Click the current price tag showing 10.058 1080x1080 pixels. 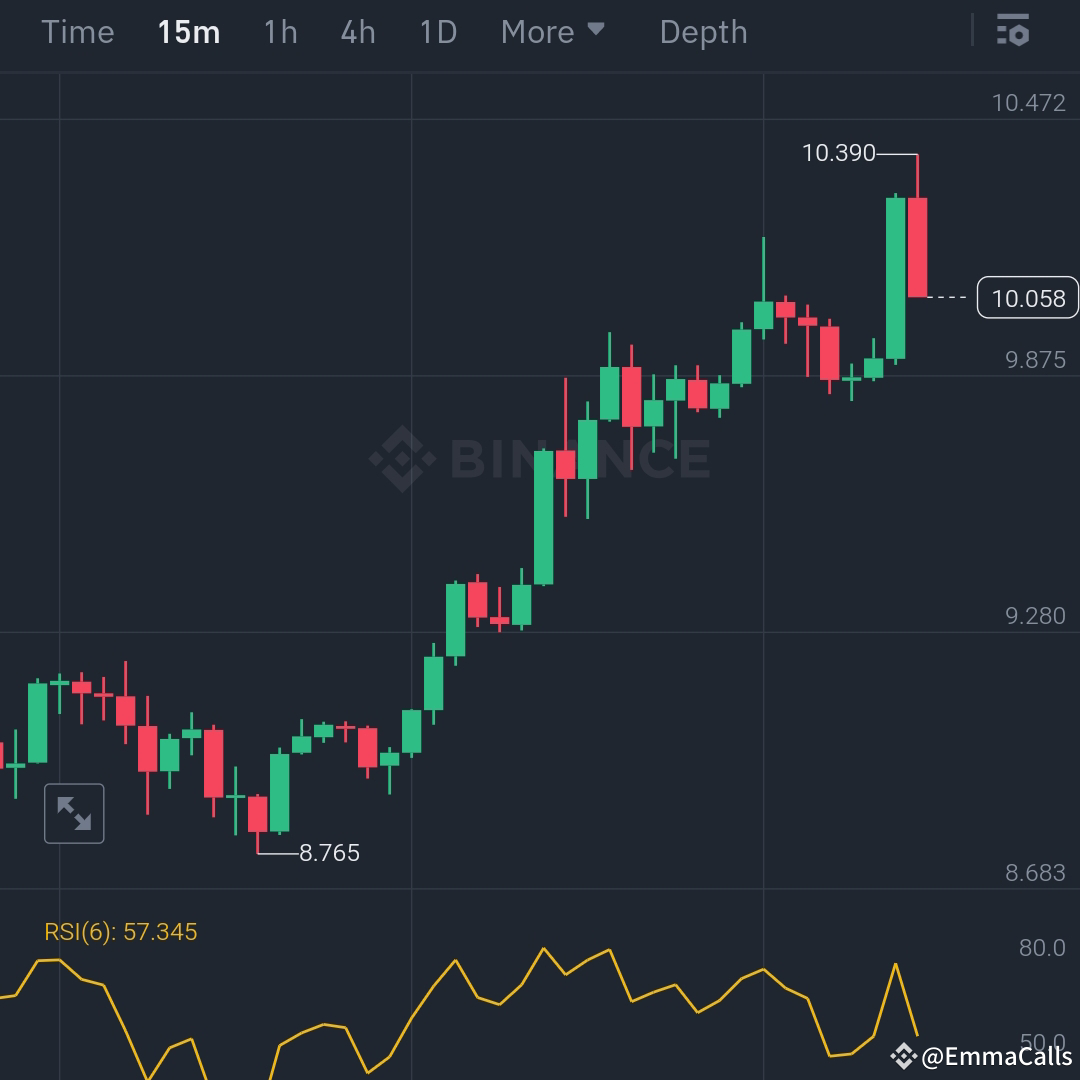1028,297
